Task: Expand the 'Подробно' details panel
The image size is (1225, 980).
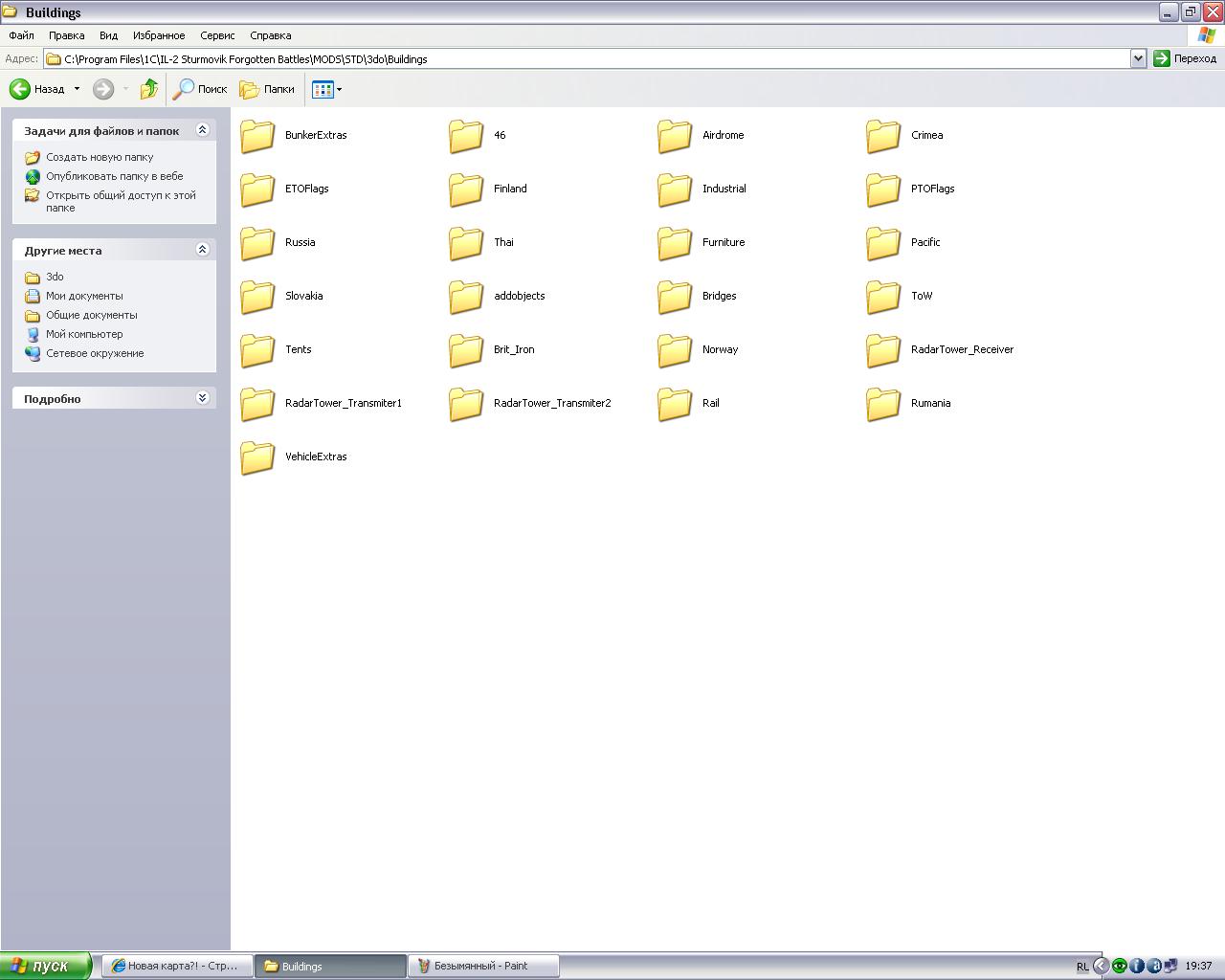Action: pos(202,398)
